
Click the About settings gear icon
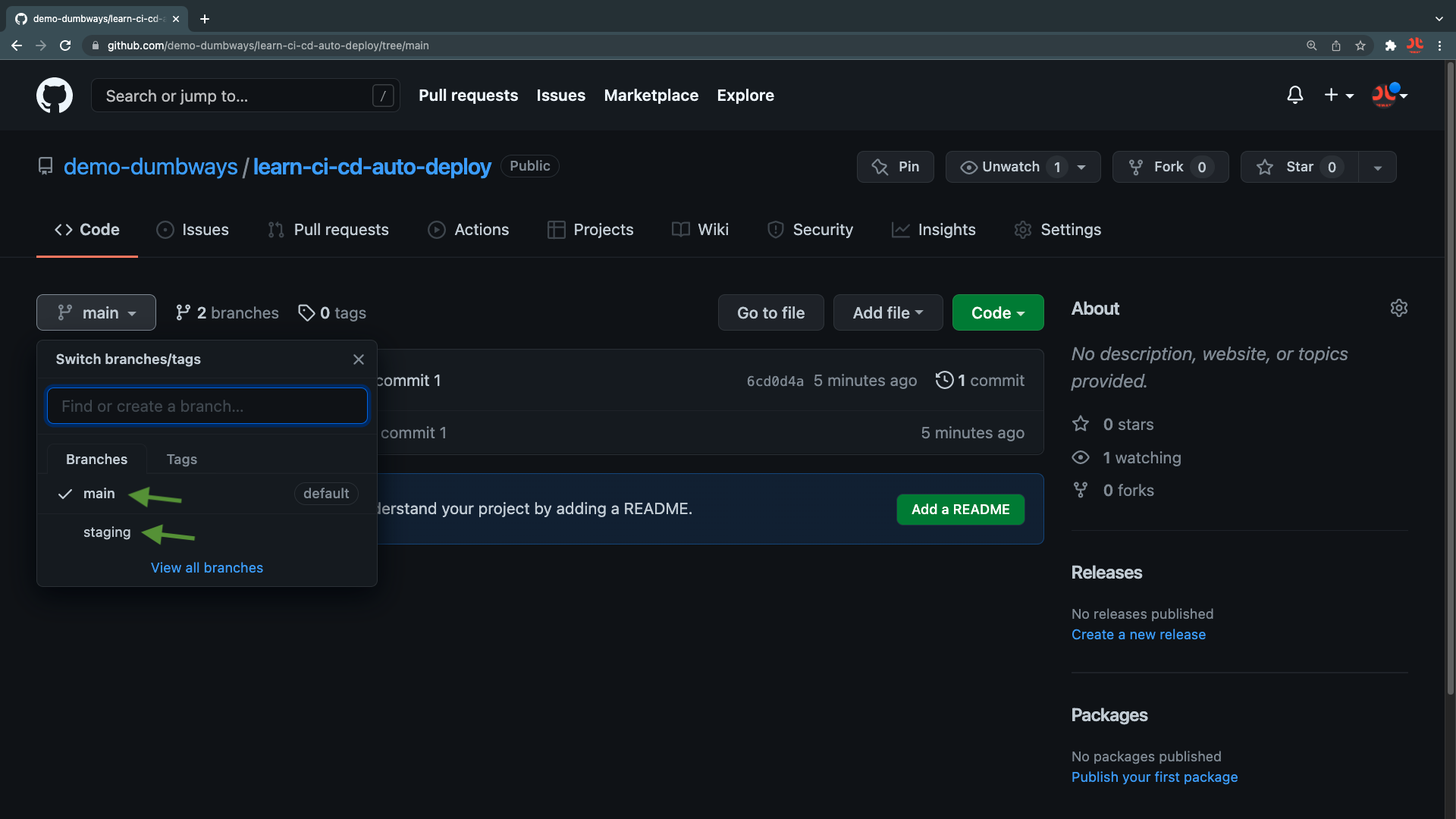click(x=1398, y=308)
